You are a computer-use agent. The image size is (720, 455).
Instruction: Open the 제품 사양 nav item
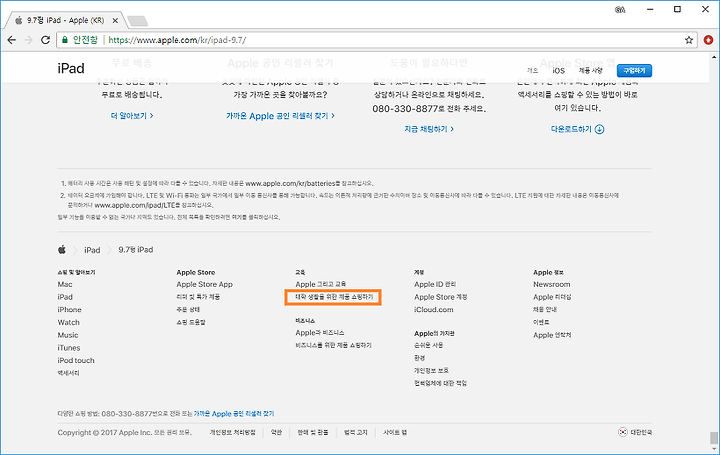tap(591, 70)
